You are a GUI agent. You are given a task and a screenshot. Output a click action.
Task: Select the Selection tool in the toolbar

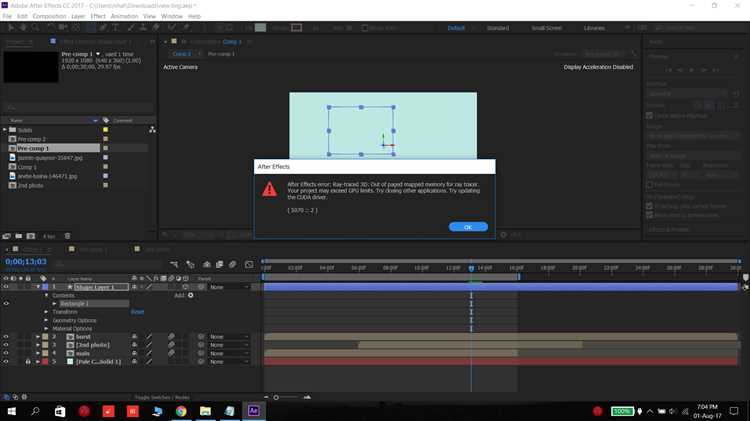(x=10, y=28)
